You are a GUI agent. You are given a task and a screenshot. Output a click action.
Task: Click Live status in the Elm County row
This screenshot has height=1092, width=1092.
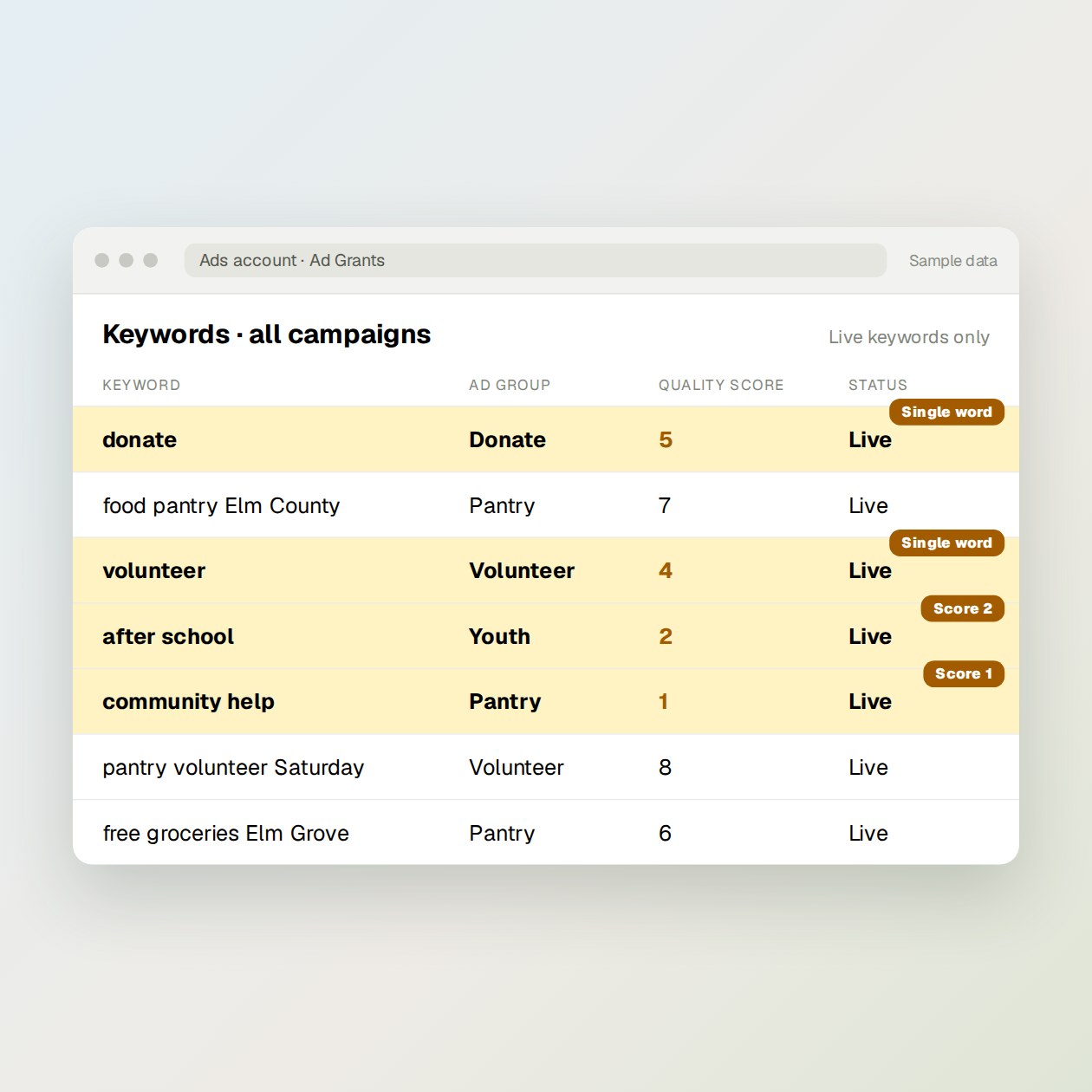[x=868, y=505]
